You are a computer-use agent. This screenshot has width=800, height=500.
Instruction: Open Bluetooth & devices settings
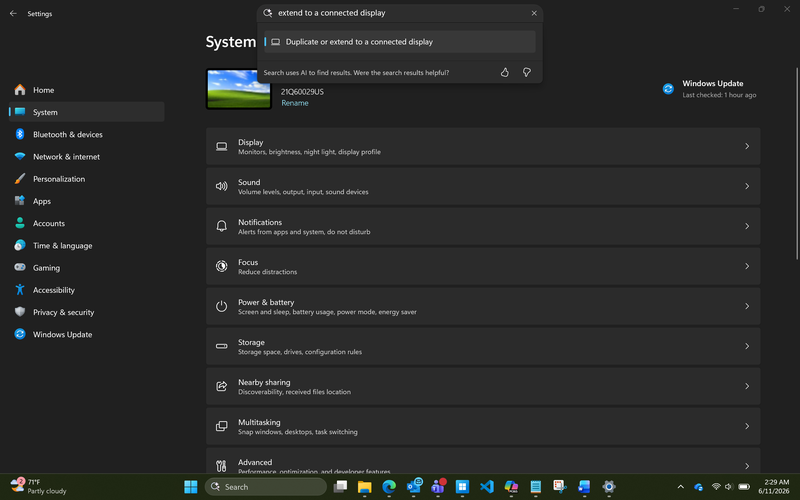point(87,134)
